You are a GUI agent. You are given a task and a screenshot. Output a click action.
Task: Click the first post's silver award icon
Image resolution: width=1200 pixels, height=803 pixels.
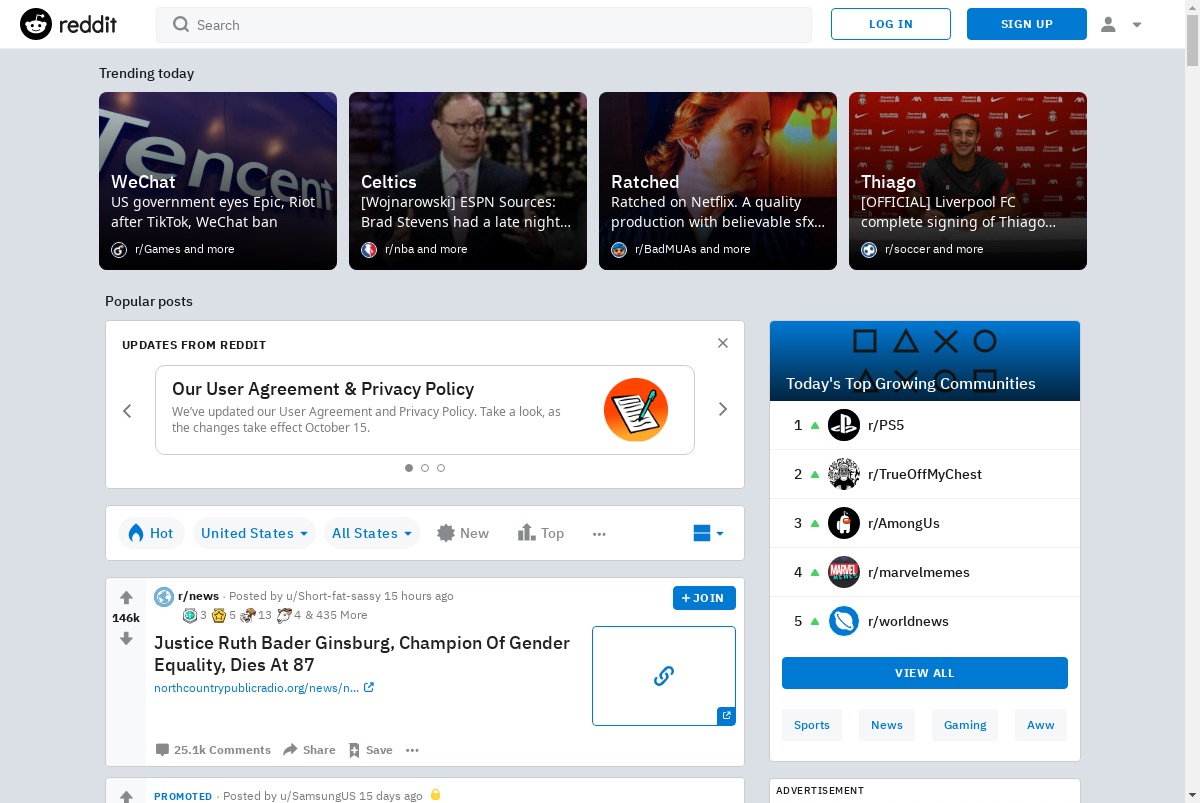(x=190, y=615)
